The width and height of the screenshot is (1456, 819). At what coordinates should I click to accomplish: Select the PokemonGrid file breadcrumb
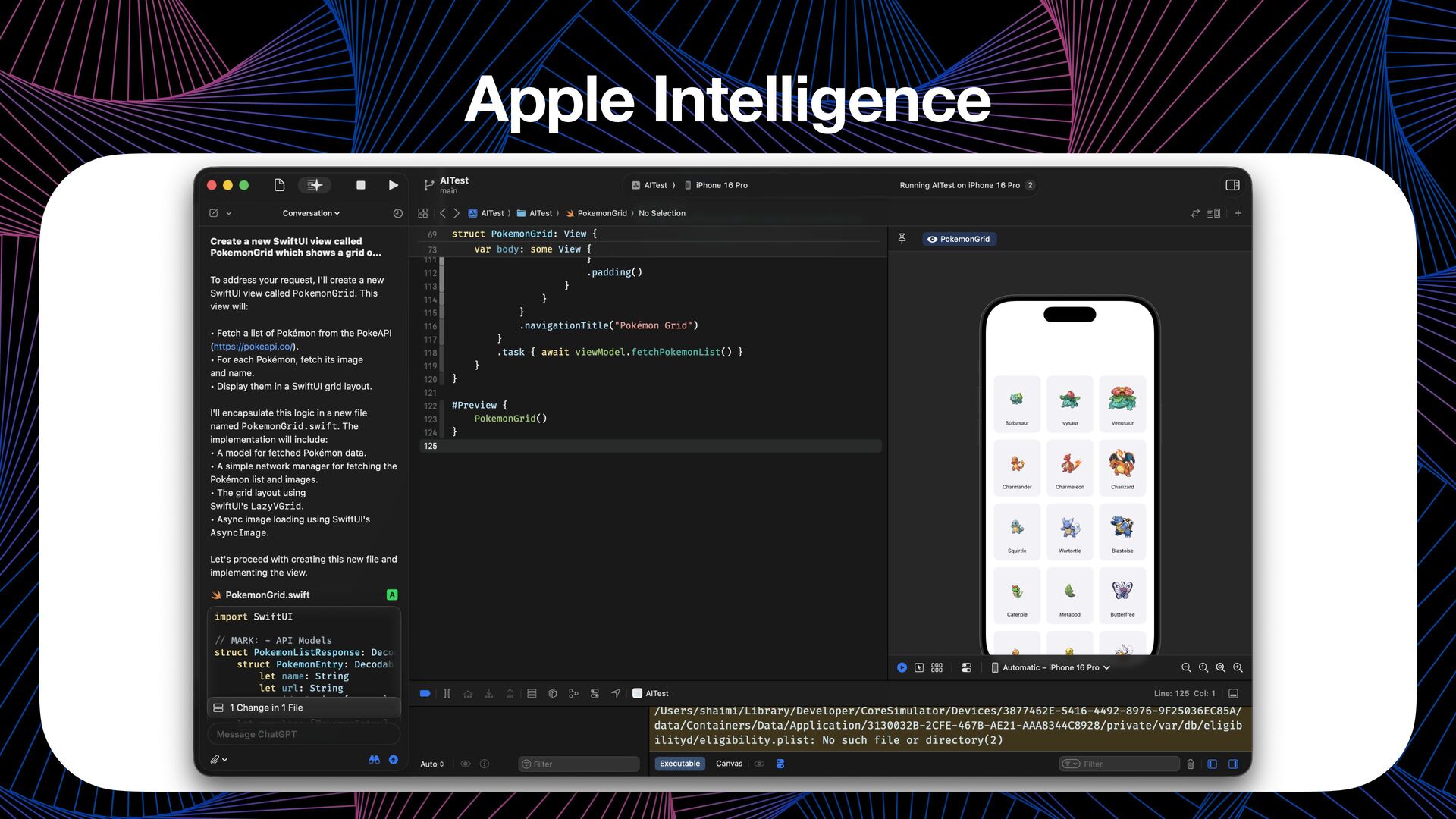[596, 213]
